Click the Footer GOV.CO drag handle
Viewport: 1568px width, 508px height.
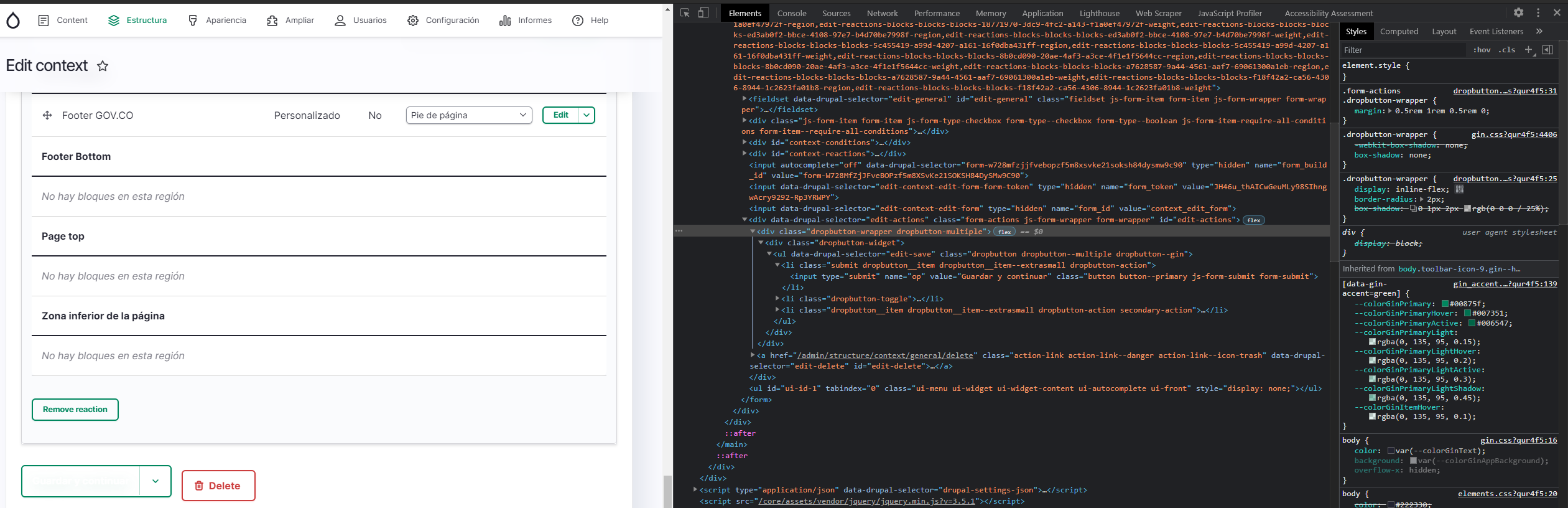[x=47, y=115]
